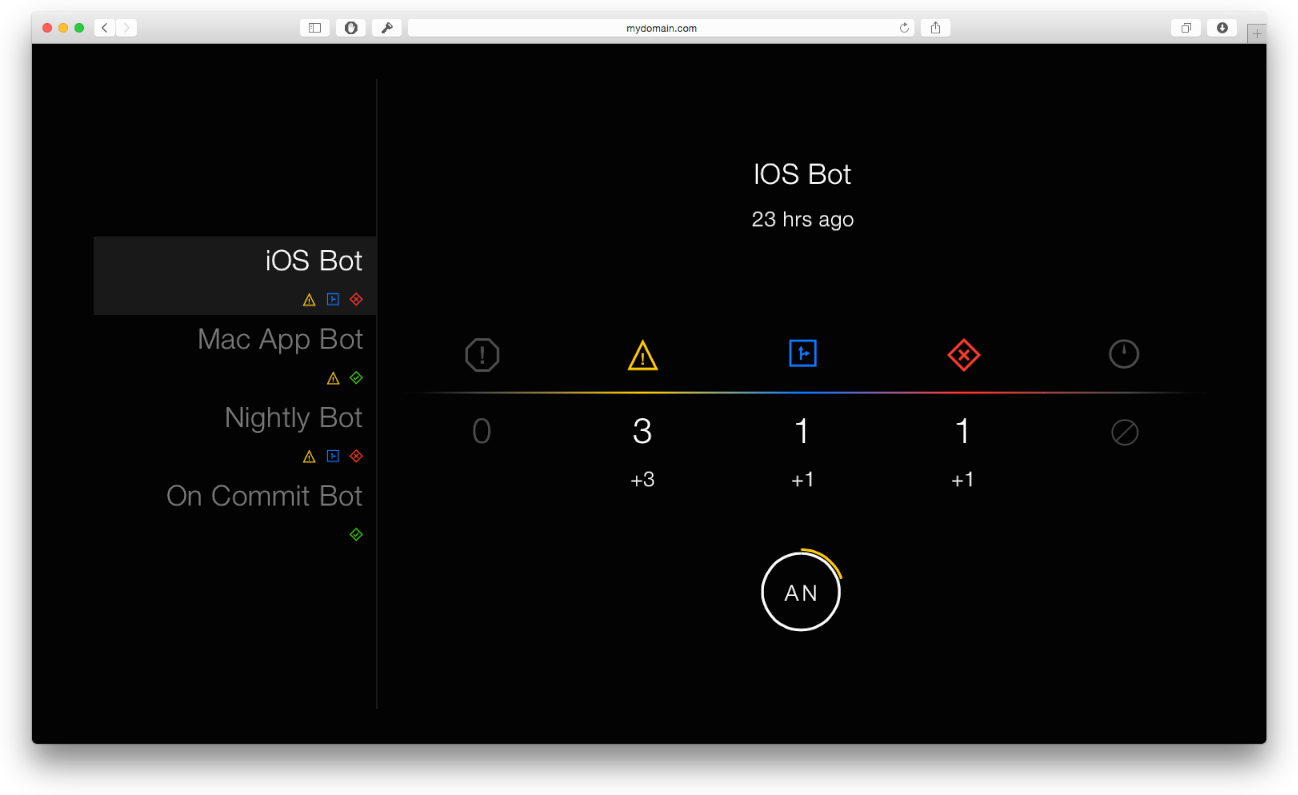Toggle the Safari sidebar button
The width and height of the screenshot is (1298, 795).
[x=314, y=28]
